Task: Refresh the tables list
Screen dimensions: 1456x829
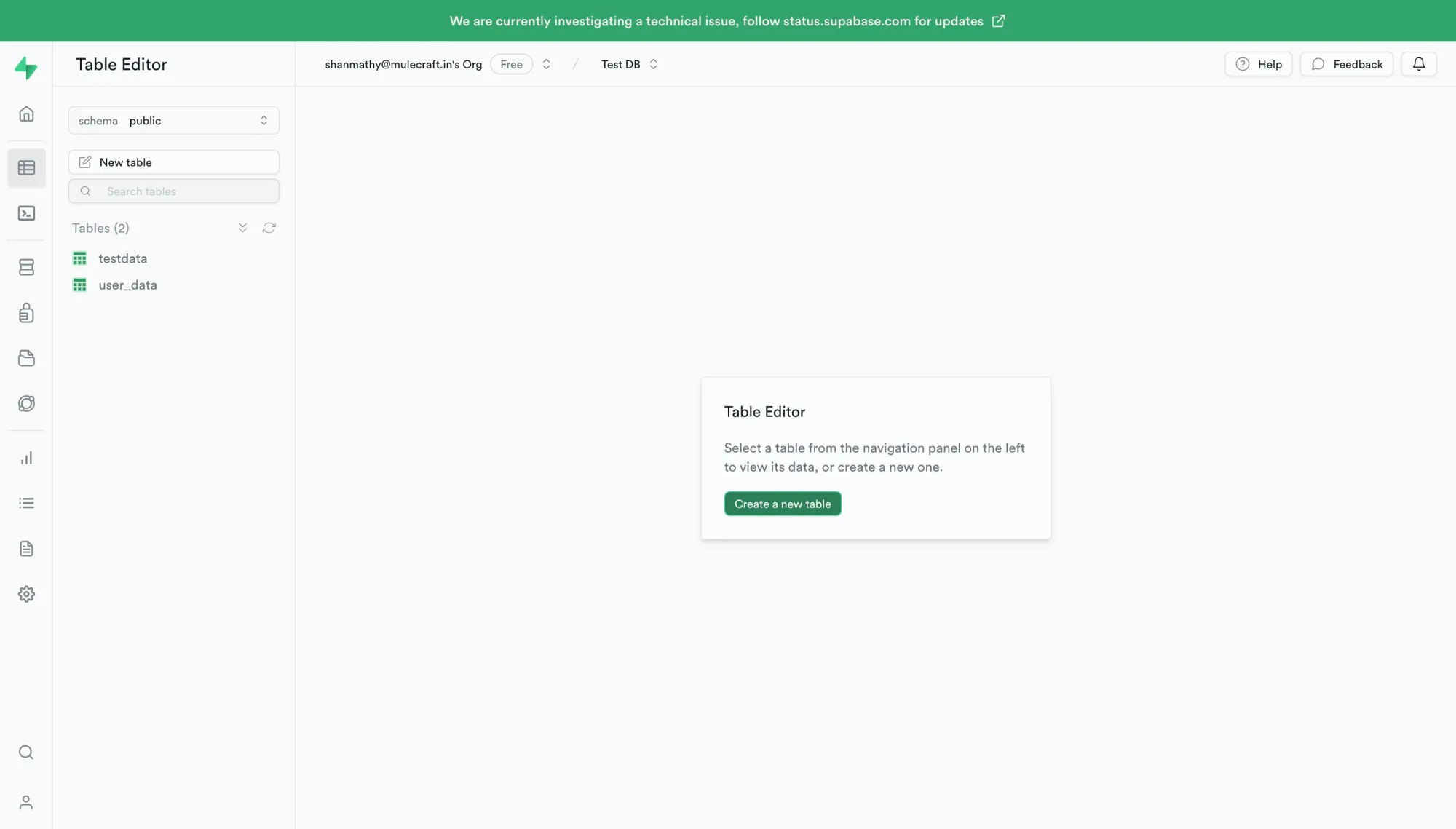Action: (x=269, y=228)
